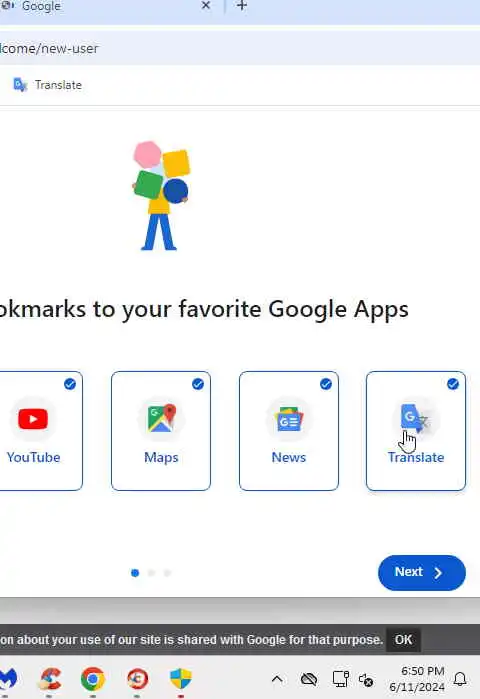Image resolution: width=480 pixels, height=699 pixels.
Task: Click the Next button's arrow chevron
Action: (x=438, y=573)
